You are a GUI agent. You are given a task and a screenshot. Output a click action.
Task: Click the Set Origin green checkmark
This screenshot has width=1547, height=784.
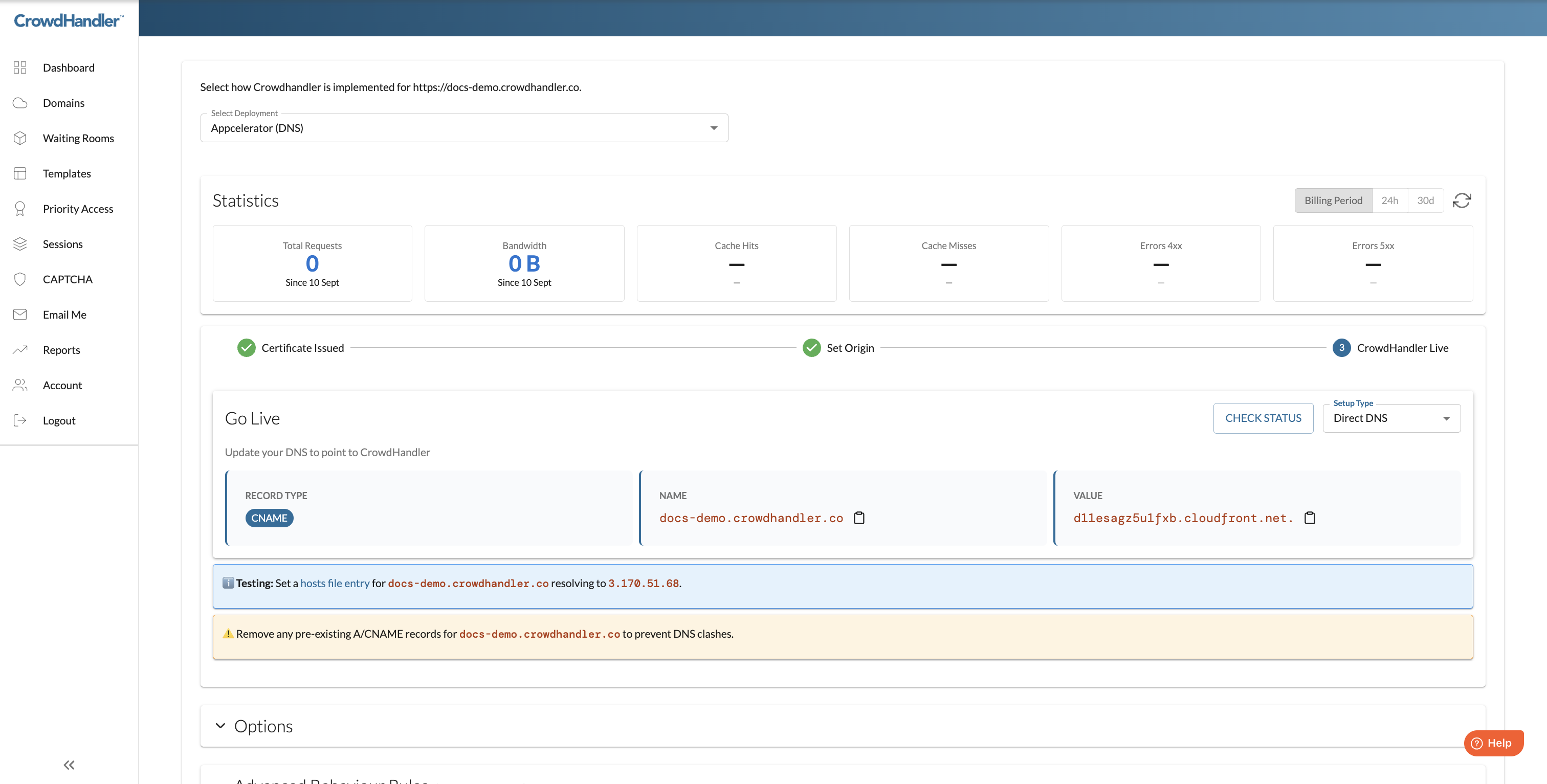[x=811, y=348]
